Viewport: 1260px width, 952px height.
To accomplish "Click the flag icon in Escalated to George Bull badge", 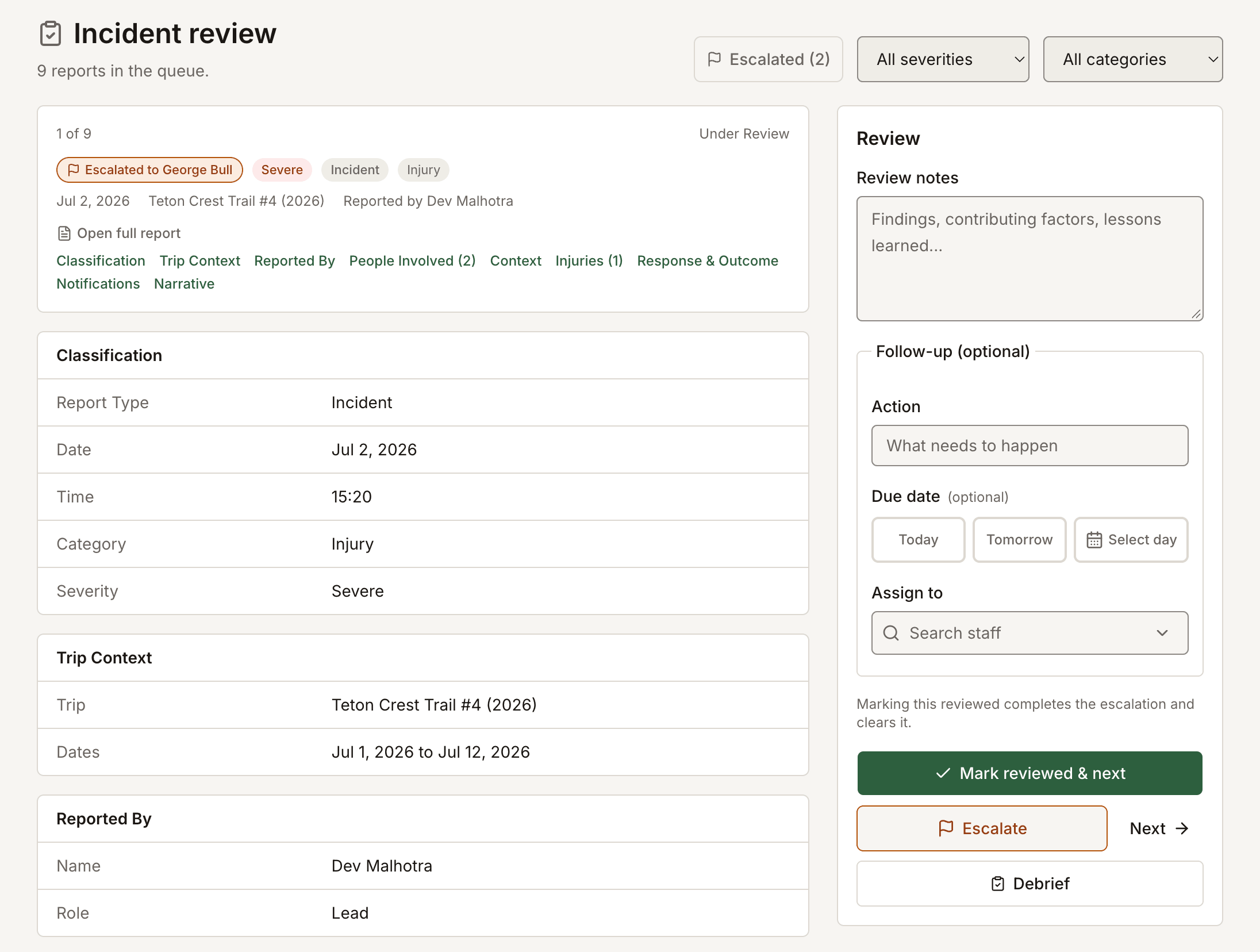I will (x=74, y=170).
